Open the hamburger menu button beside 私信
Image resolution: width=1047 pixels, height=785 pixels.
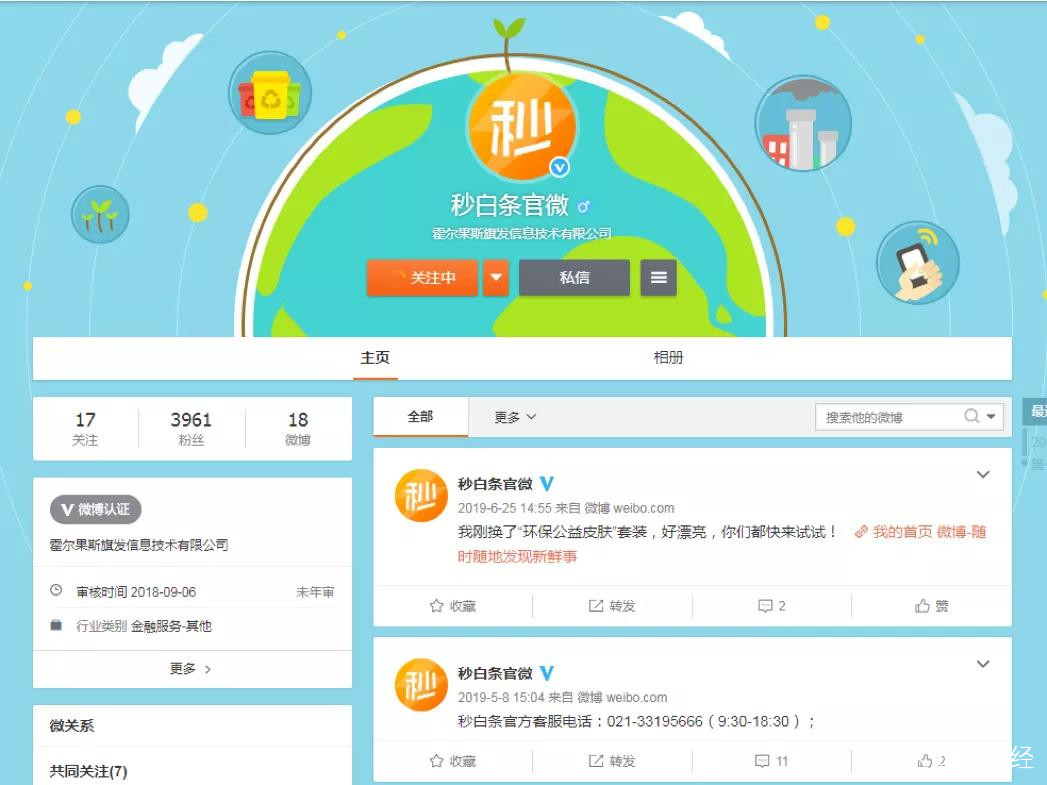coord(658,278)
